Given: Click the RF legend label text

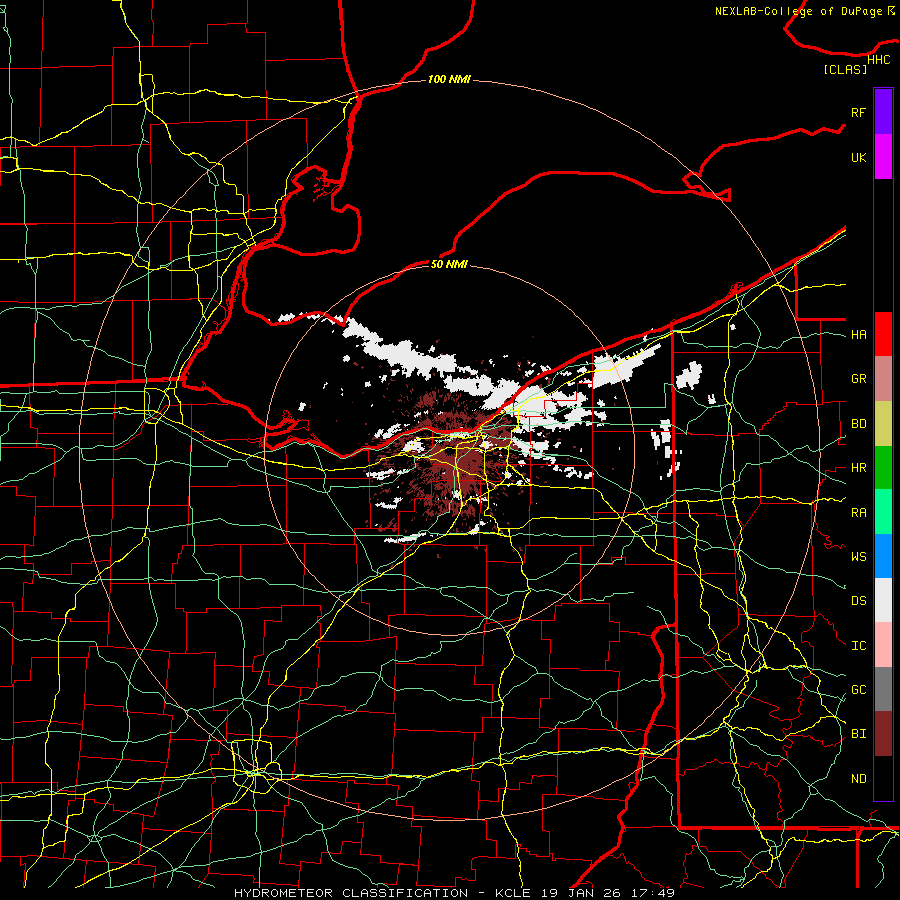Looking at the screenshot, I should (x=858, y=112).
